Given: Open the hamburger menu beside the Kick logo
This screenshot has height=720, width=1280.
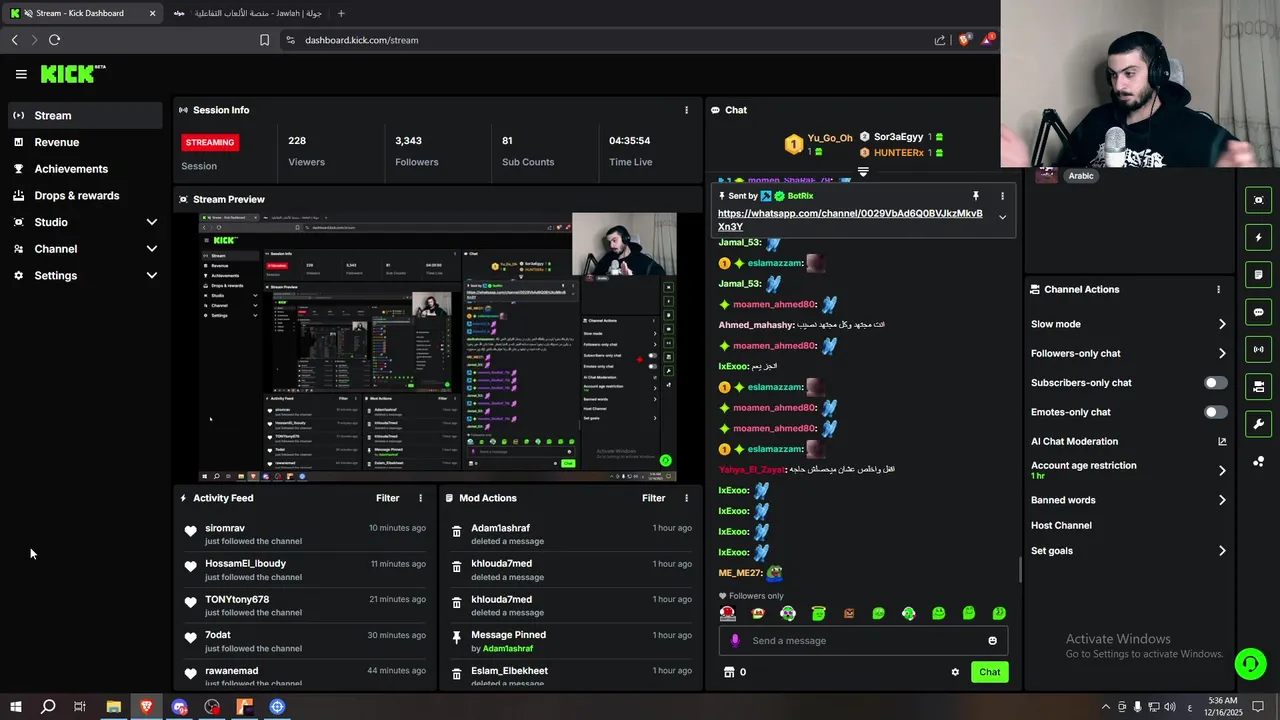Looking at the screenshot, I should pyautogui.click(x=21, y=74).
